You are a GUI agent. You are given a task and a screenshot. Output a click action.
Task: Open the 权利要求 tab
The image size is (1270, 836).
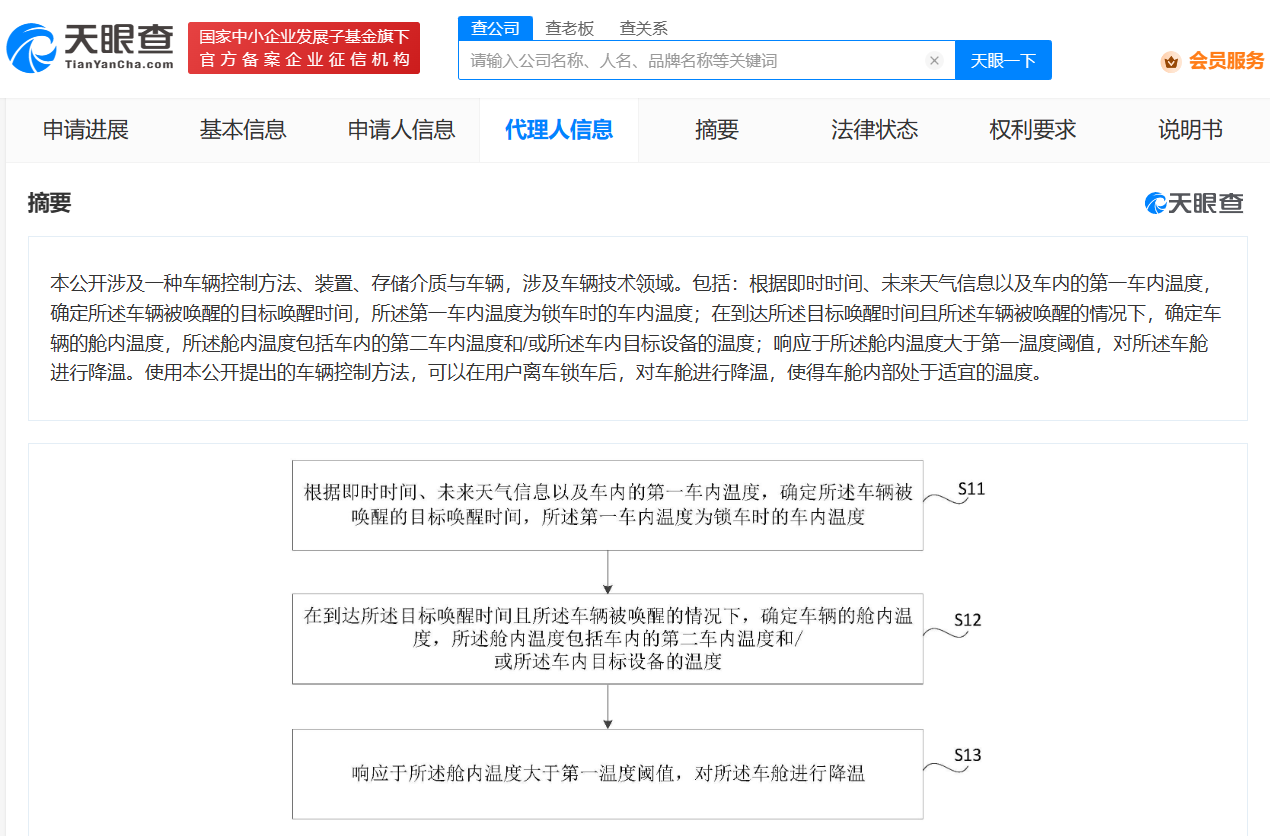[x=1032, y=130]
